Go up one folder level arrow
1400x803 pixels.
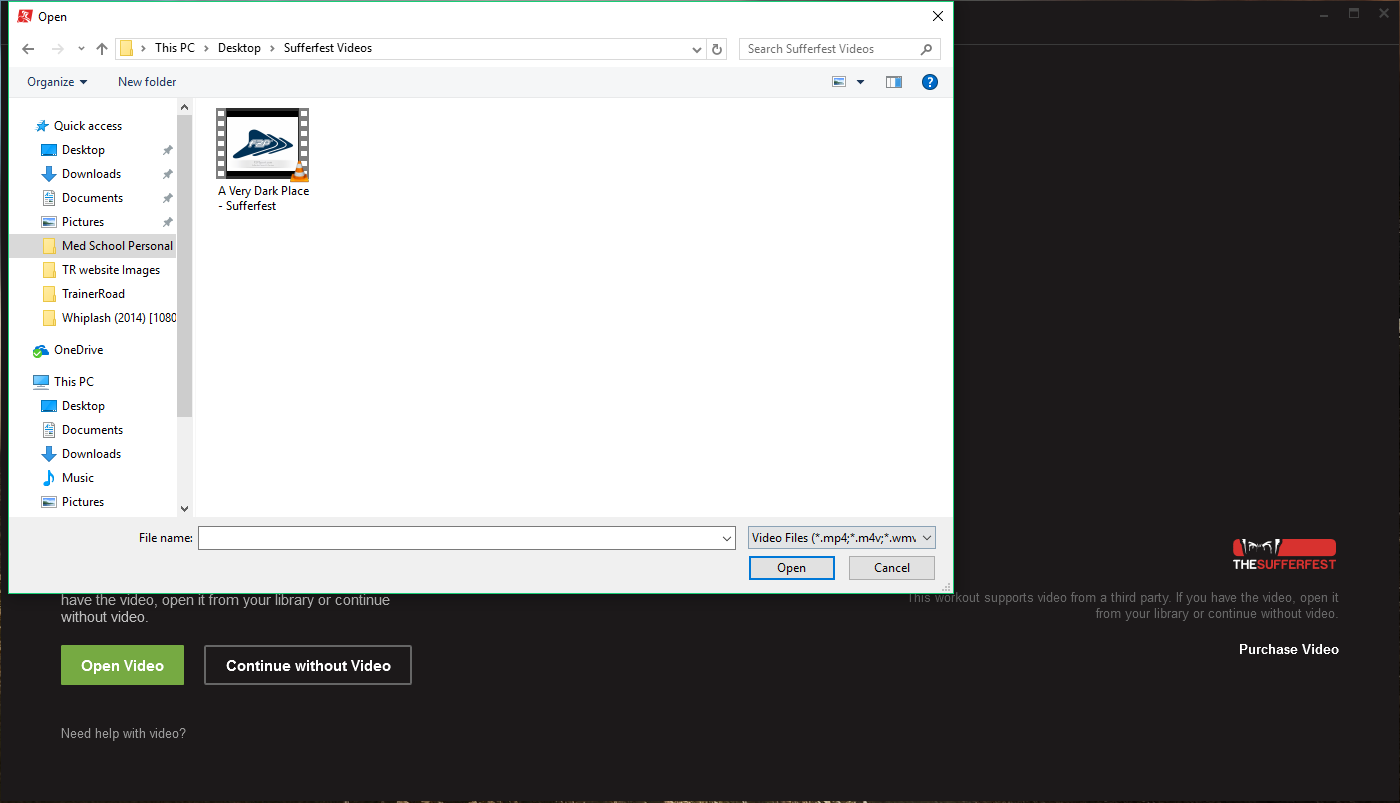(x=101, y=49)
